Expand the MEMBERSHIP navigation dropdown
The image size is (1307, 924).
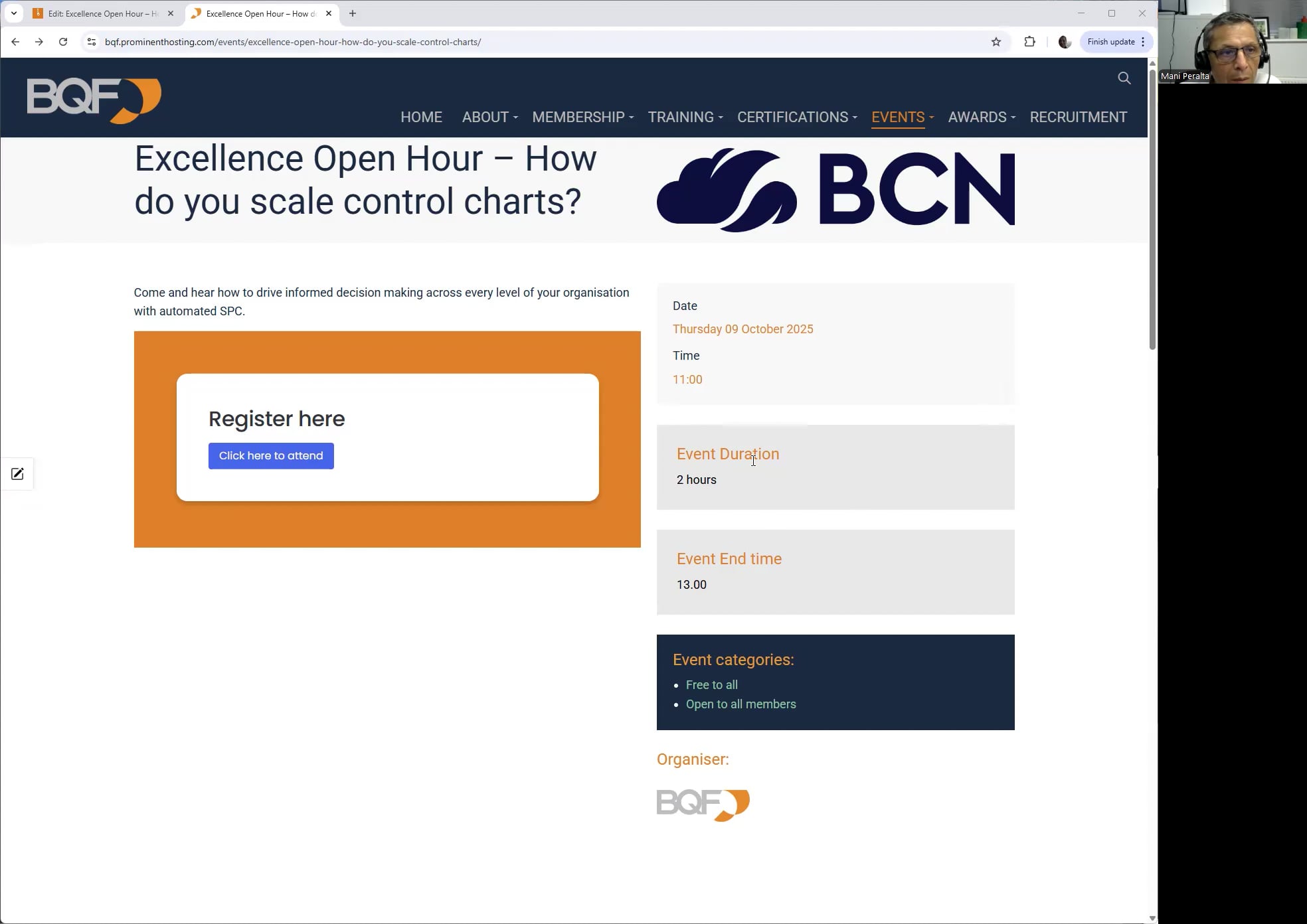(x=582, y=117)
